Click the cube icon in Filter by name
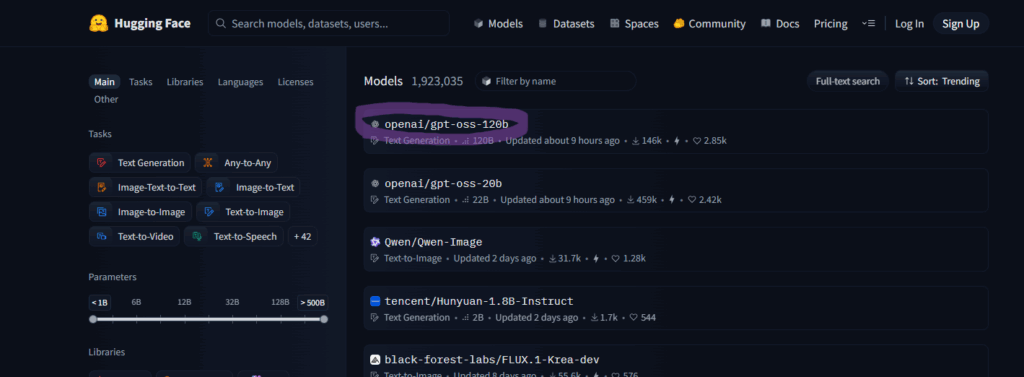1024x377 pixels. 486,82
